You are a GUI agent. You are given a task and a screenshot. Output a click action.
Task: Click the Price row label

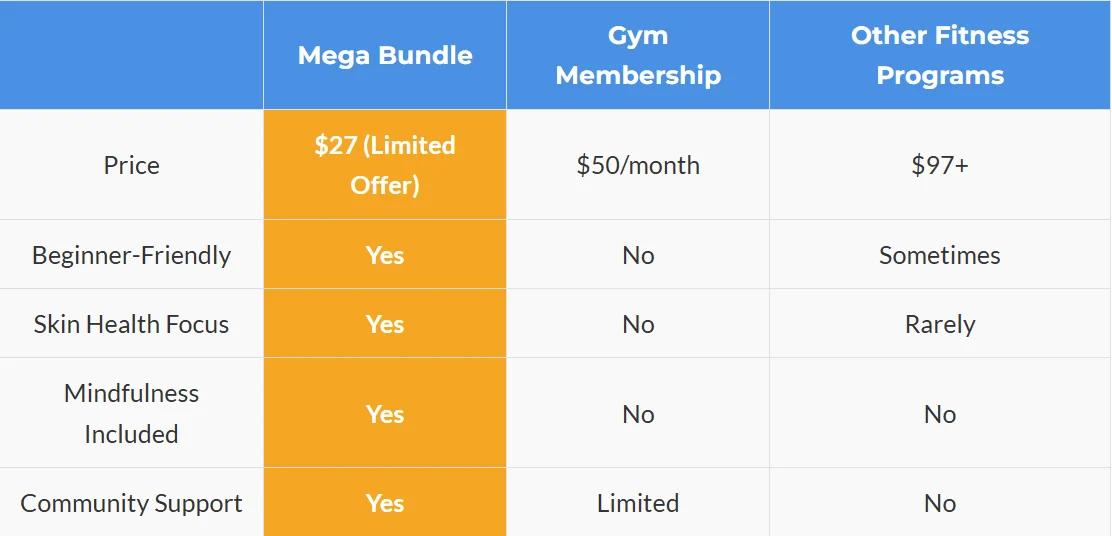click(x=132, y=165)
